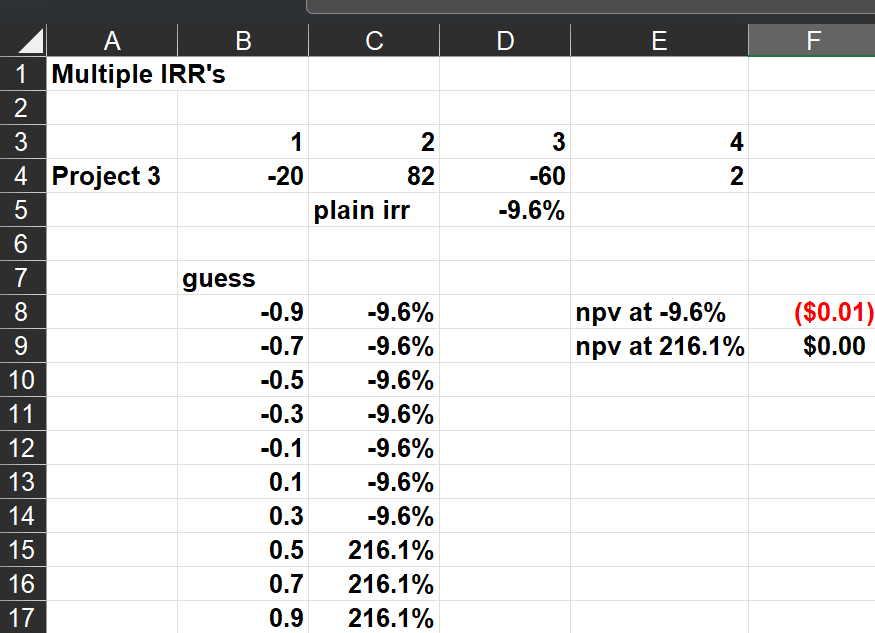875x633 pixels.
Task: Select column C header
Action: tap(374, 40)
